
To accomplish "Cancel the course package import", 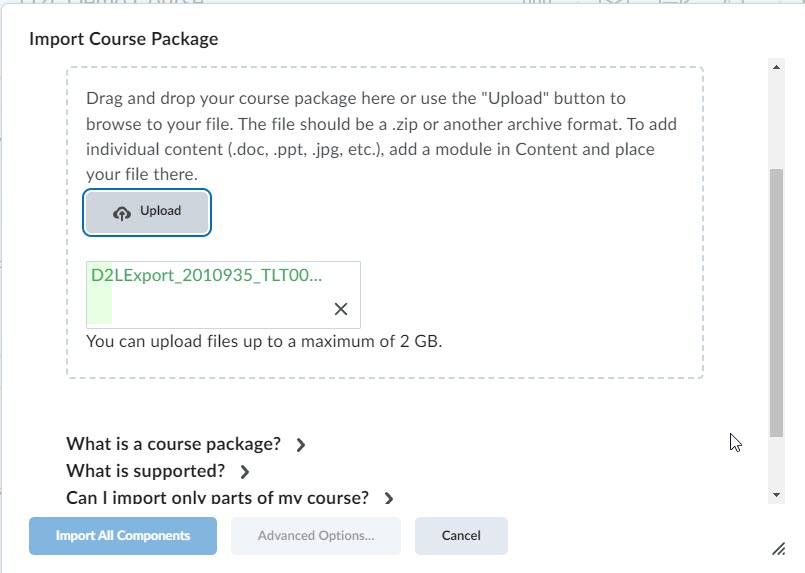I will click(461, 536).
